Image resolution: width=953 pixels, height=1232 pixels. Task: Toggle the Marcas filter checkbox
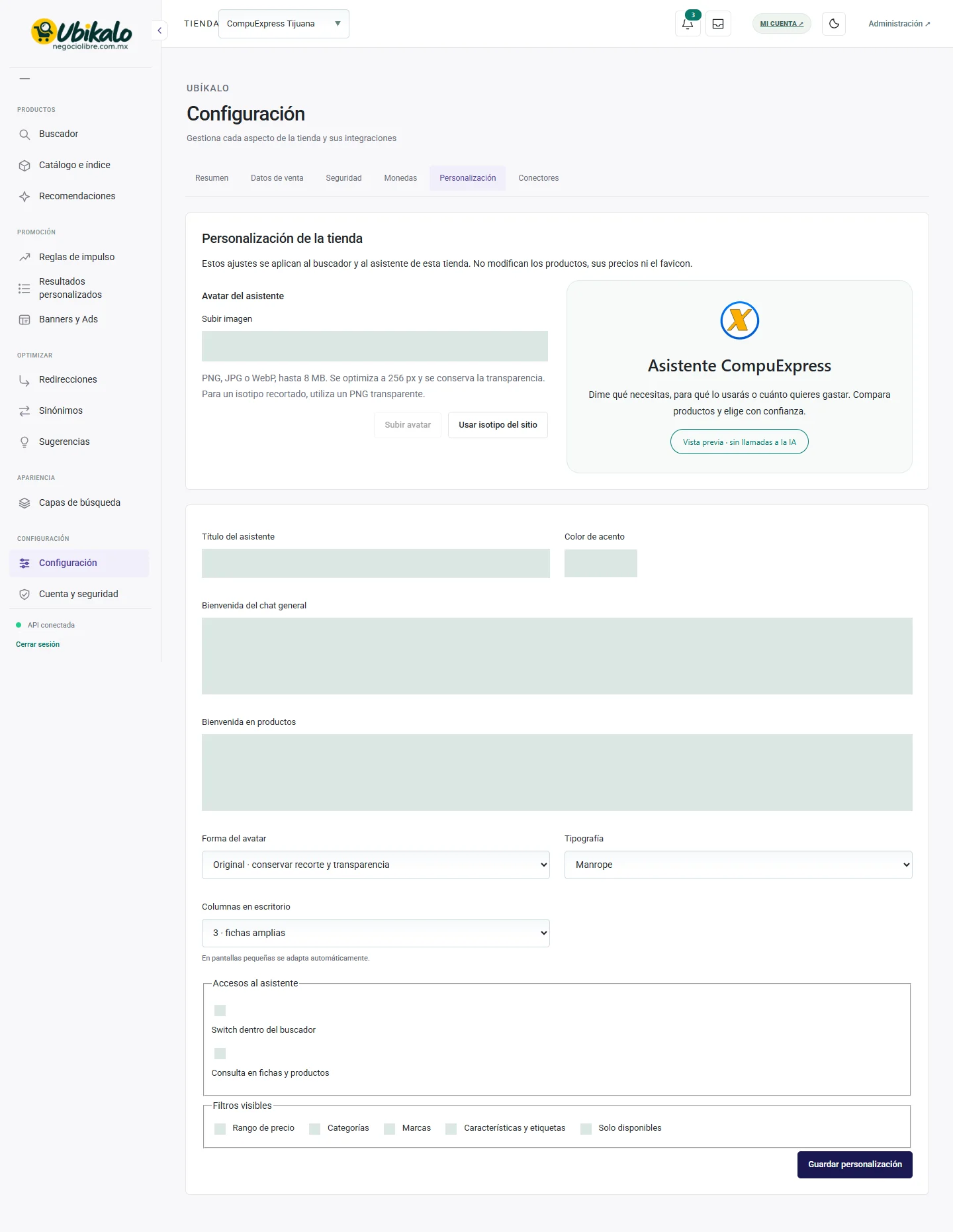click(x=390, y=1129)
